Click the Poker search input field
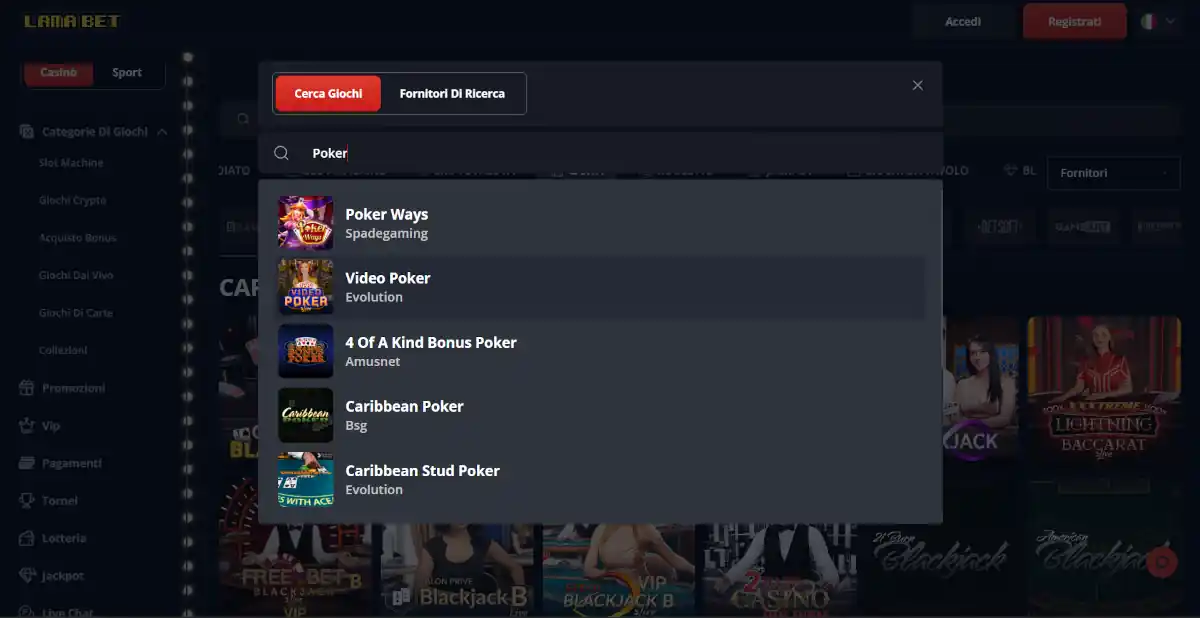This screenshot has width=1200, height=618. pos(600,153)
